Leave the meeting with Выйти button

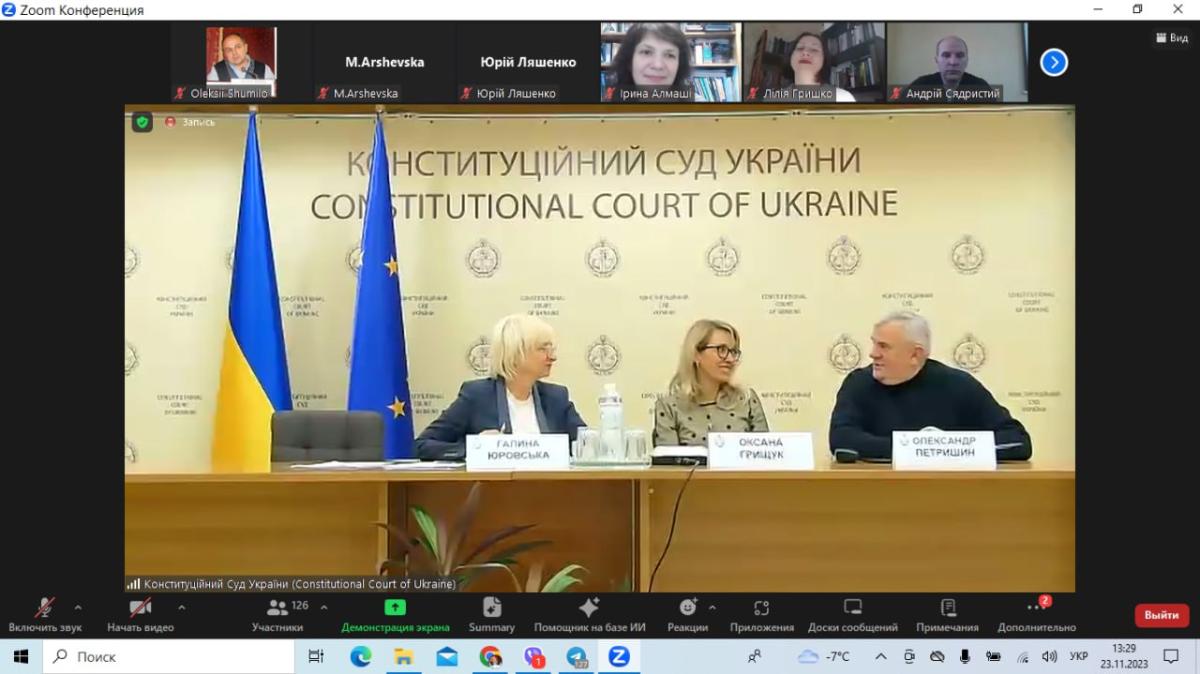(1161, 615)
